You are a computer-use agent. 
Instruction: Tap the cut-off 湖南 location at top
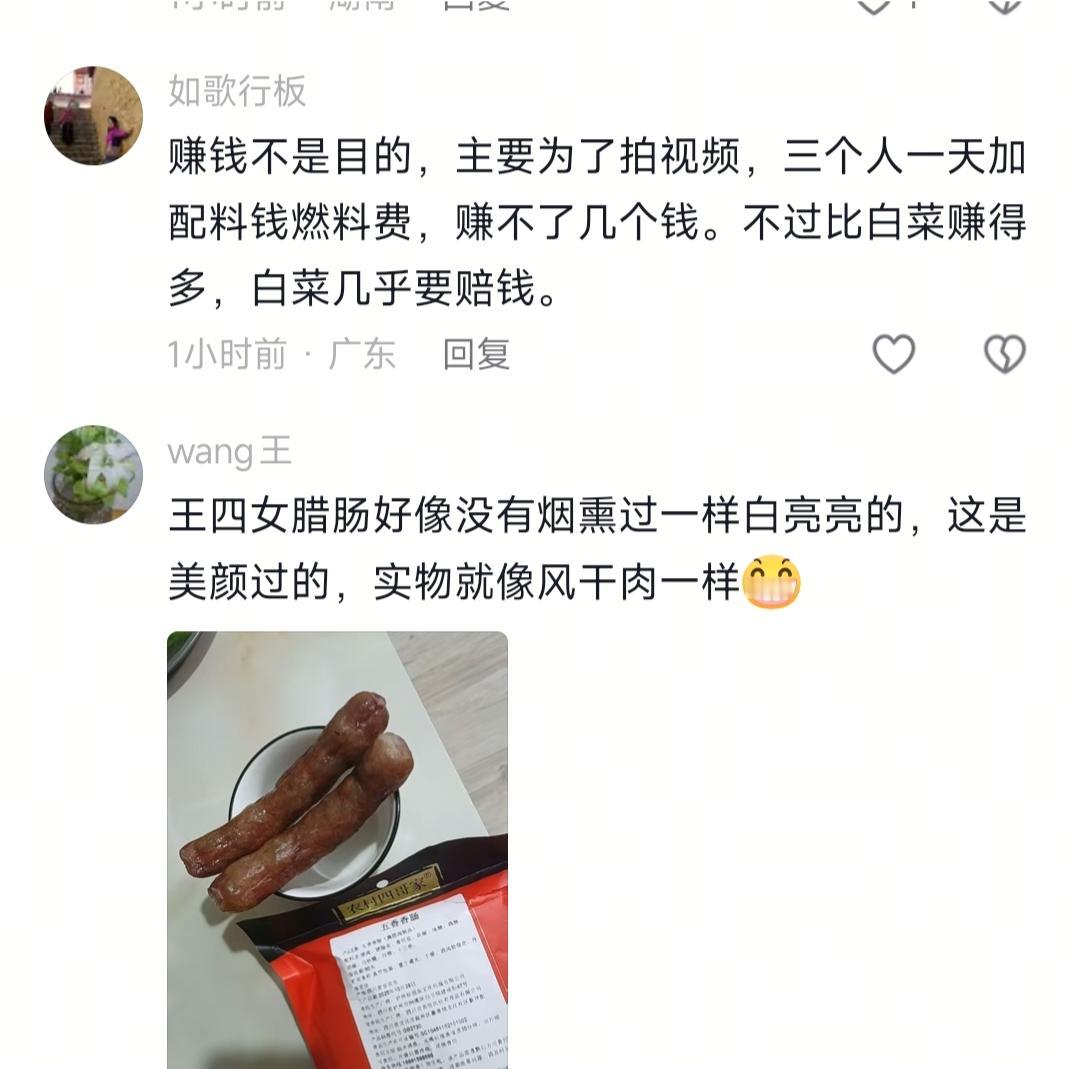tap(362, 5)
